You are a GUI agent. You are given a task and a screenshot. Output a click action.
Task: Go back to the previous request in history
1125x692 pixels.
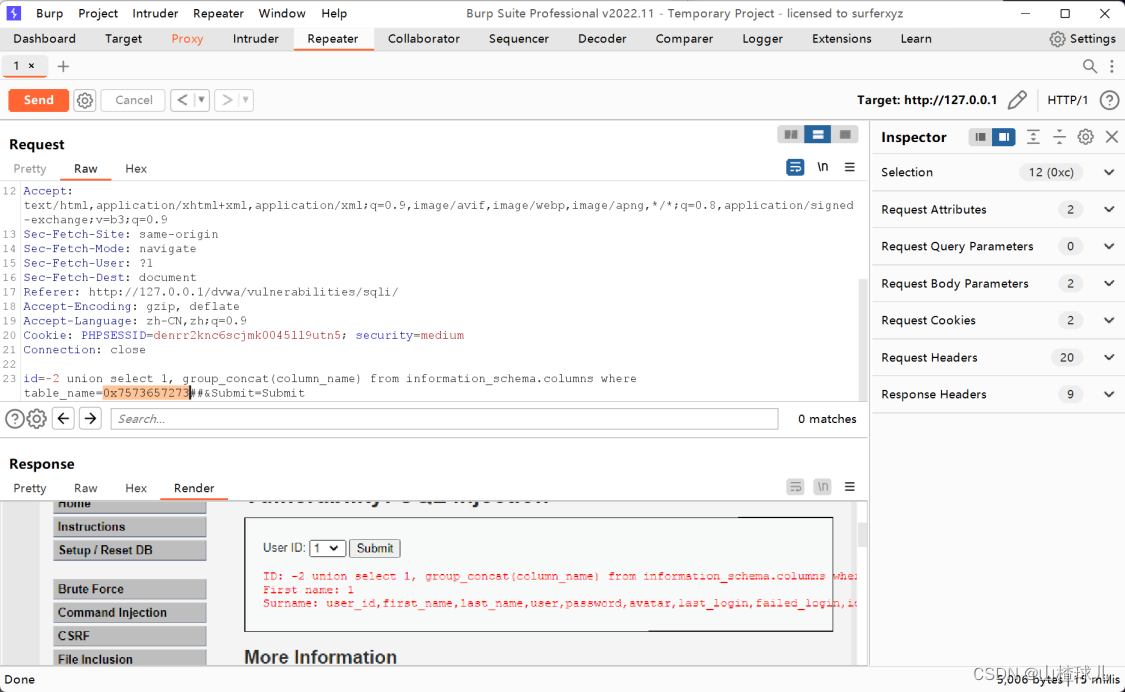pos(182,100)
